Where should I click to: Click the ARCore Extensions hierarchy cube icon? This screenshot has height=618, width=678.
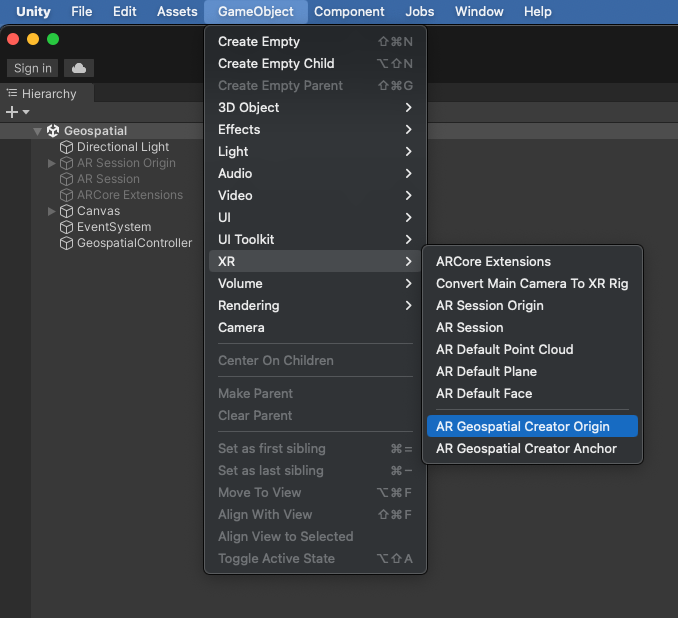click(x=67, y=195)
